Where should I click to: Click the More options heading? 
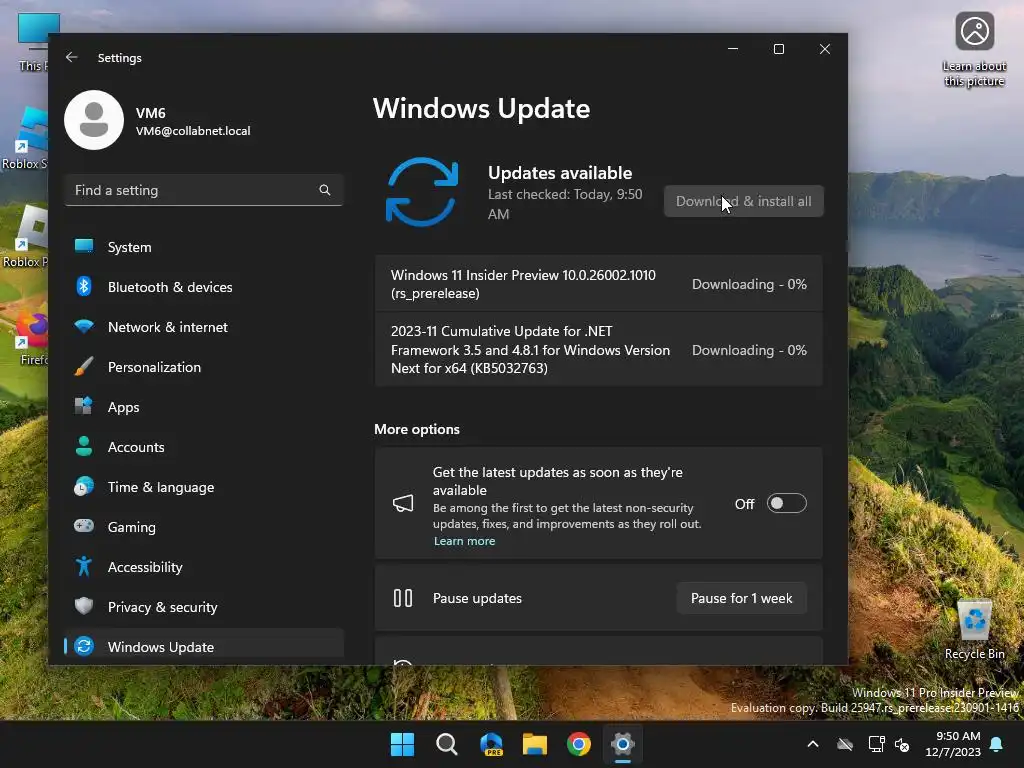click(x=417, y=429)
